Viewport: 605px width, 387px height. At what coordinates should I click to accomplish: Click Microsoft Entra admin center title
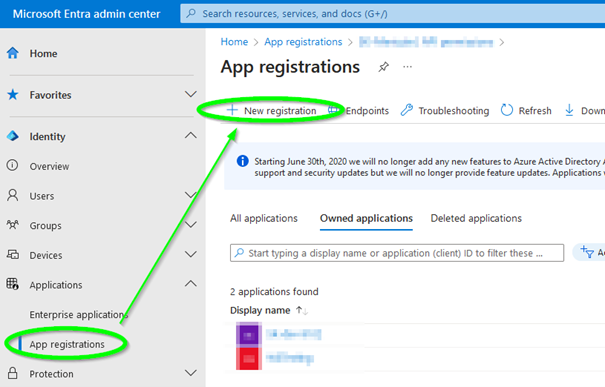coord(86,14)
